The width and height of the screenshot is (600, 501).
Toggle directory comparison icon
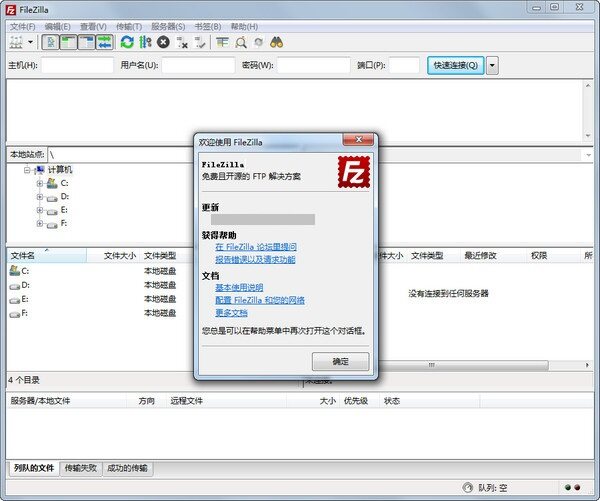click(241, 42)
